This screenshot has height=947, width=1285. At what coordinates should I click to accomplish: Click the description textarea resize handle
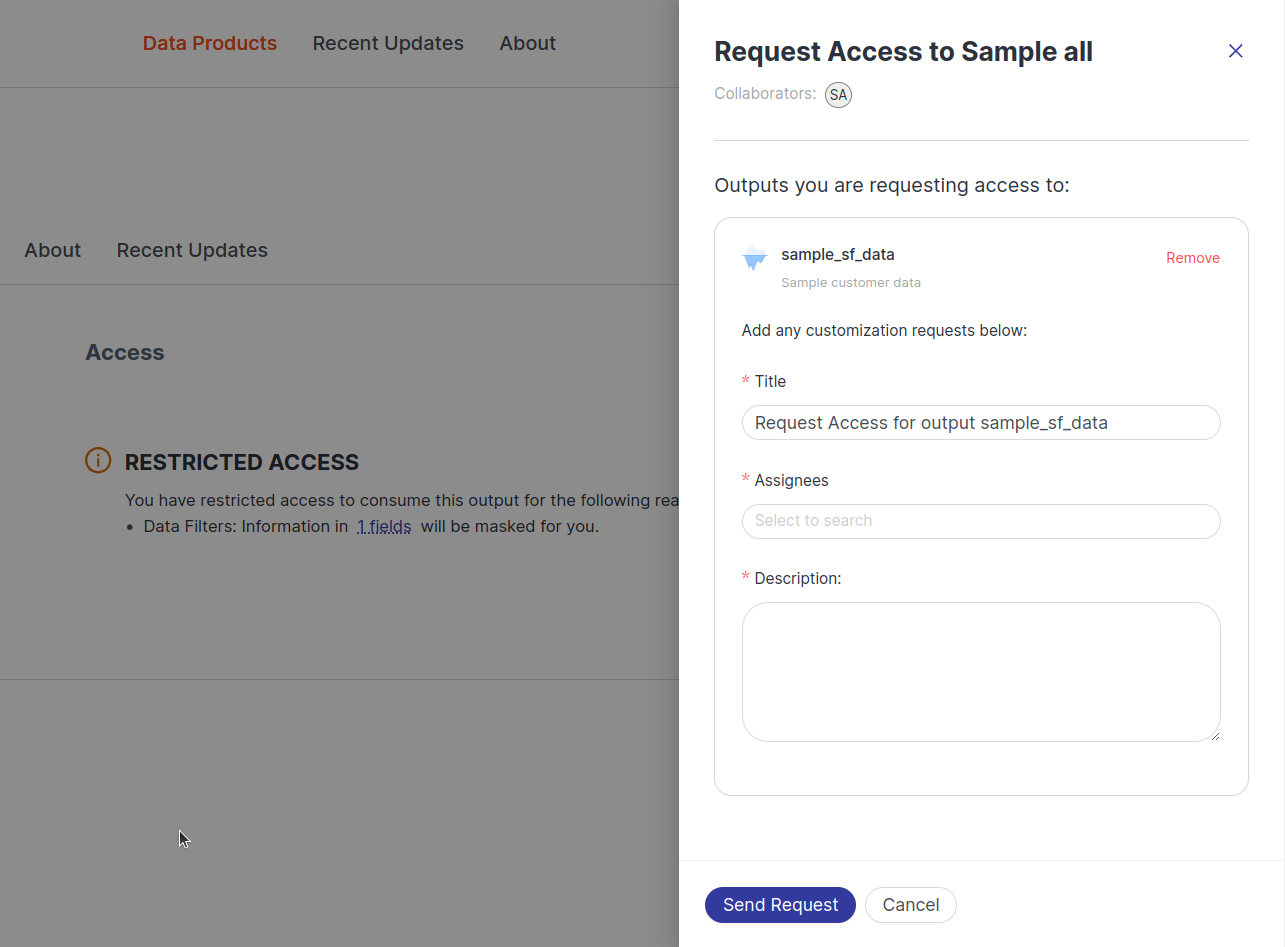[1214, 735]
